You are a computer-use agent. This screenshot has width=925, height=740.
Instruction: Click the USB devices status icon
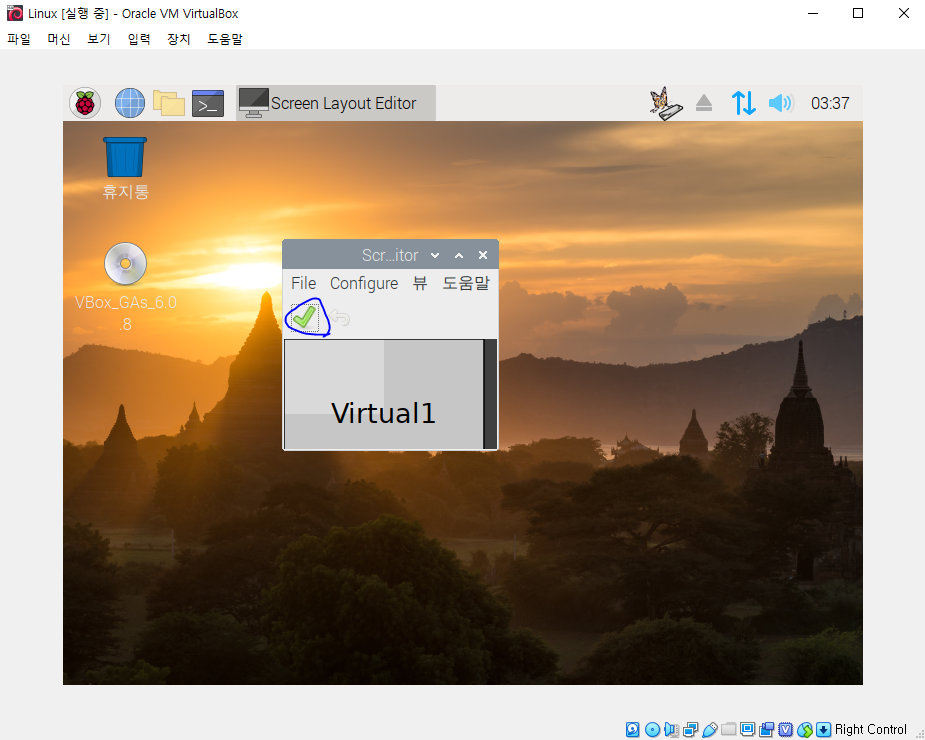pos(710,729)
